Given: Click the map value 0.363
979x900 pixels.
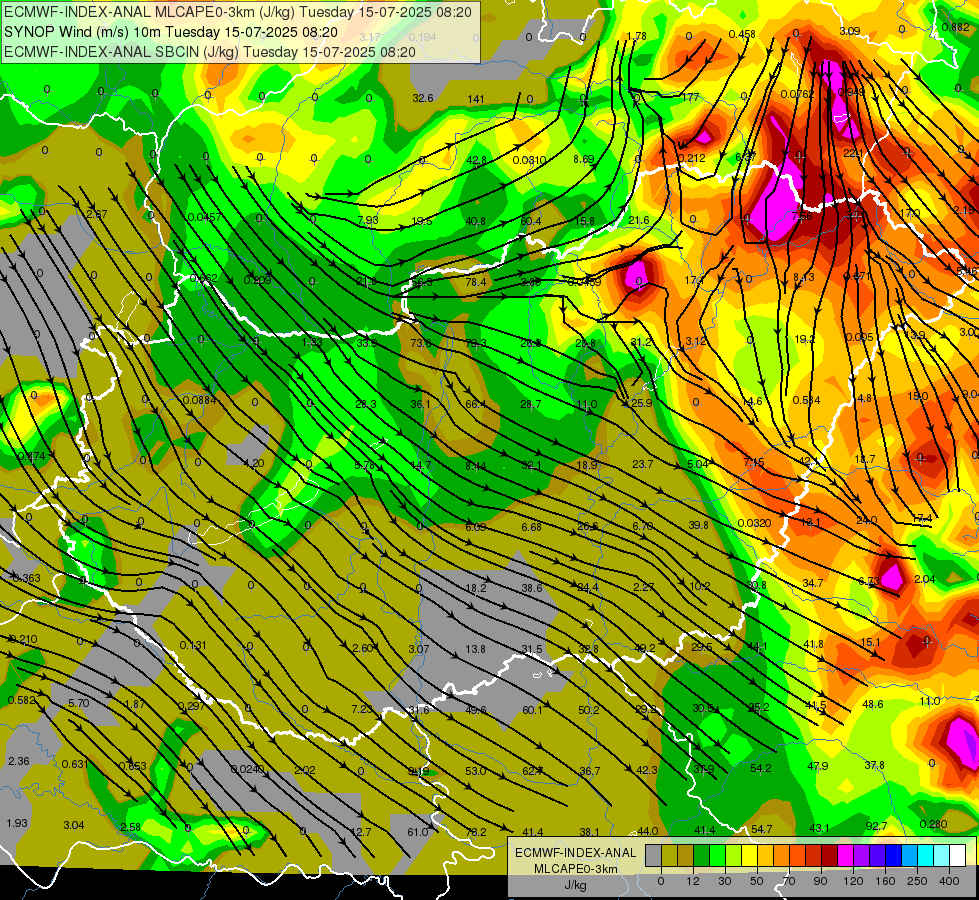Looking at the screenshot, I should pos(26,578).
